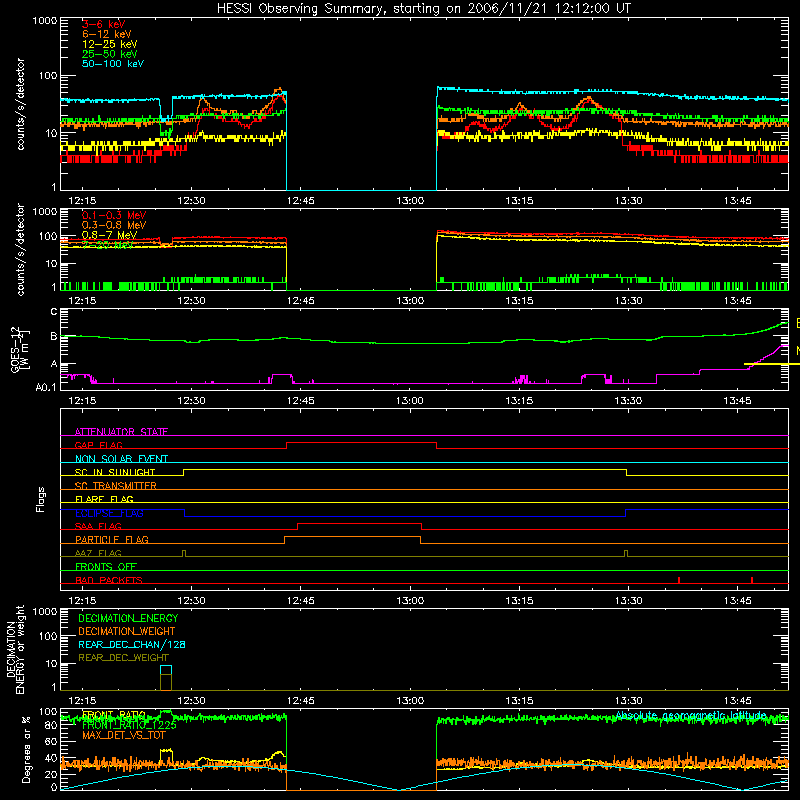Click "13:15" under the decimation panel
The height and width of the screenshot is (800, 800).
pyautogui.click(x=519, y=701)
